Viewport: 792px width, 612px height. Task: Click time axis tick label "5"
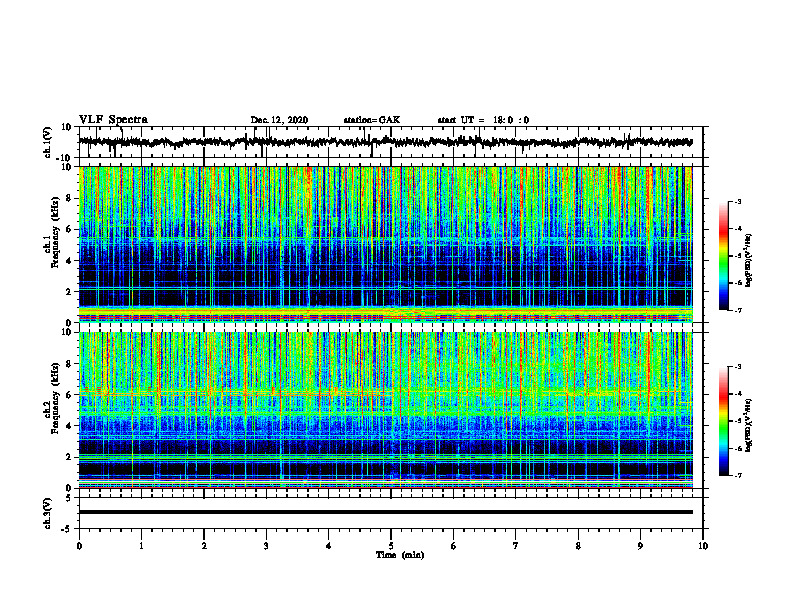391,546
